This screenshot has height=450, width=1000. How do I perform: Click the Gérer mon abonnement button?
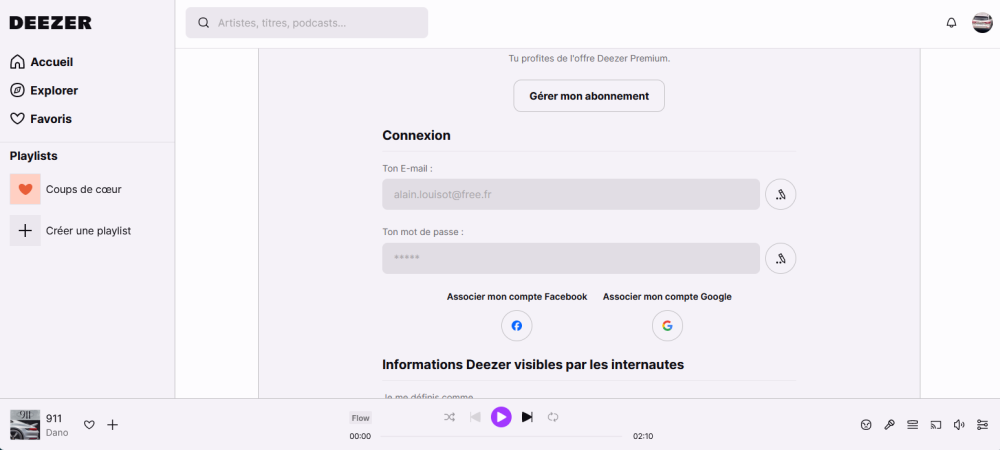(x=589, y=96)
